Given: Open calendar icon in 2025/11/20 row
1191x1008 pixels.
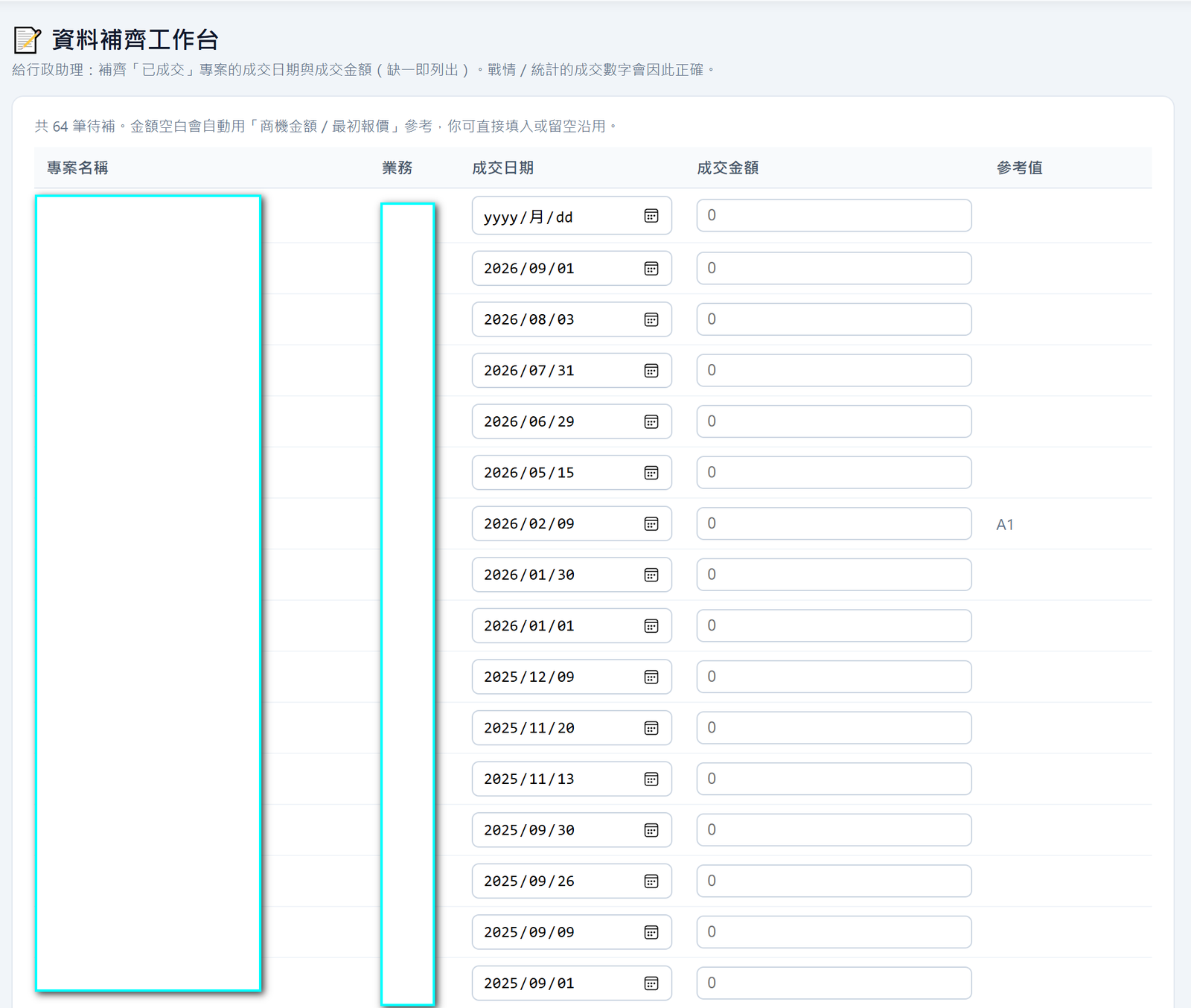Looking at the screenshot, I should pos(651,728).
